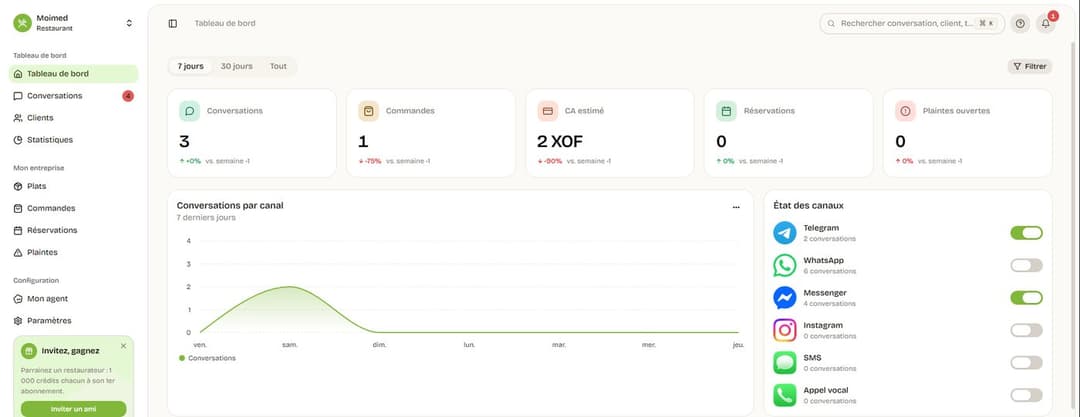Click the gift icon in Invitez, gagnez card
Viewport: 1080px width, 417px height.
click(x=28, y=351)
